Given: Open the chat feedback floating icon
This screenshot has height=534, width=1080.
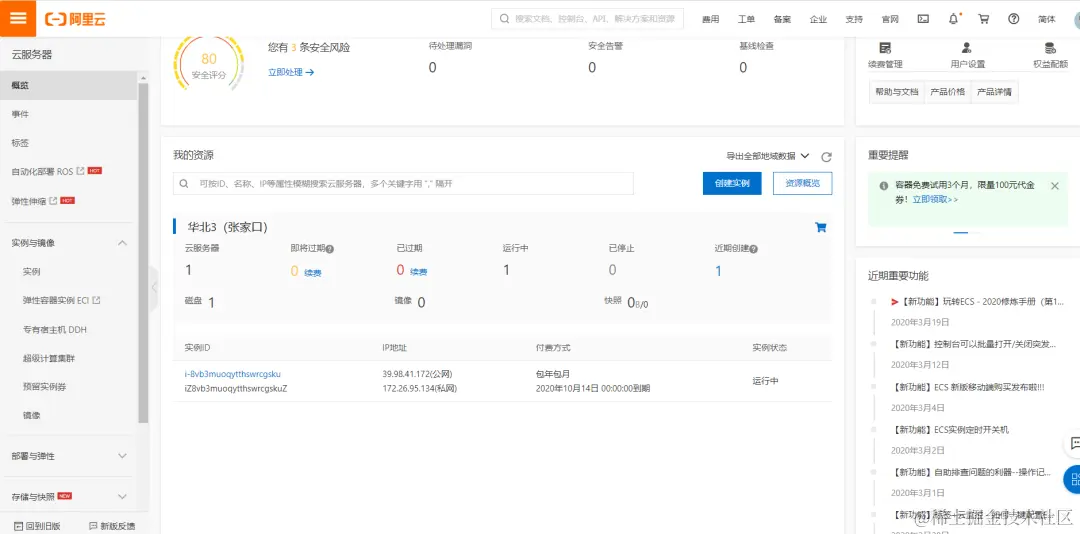Looking at the screenshot, I should [1073, 443].
